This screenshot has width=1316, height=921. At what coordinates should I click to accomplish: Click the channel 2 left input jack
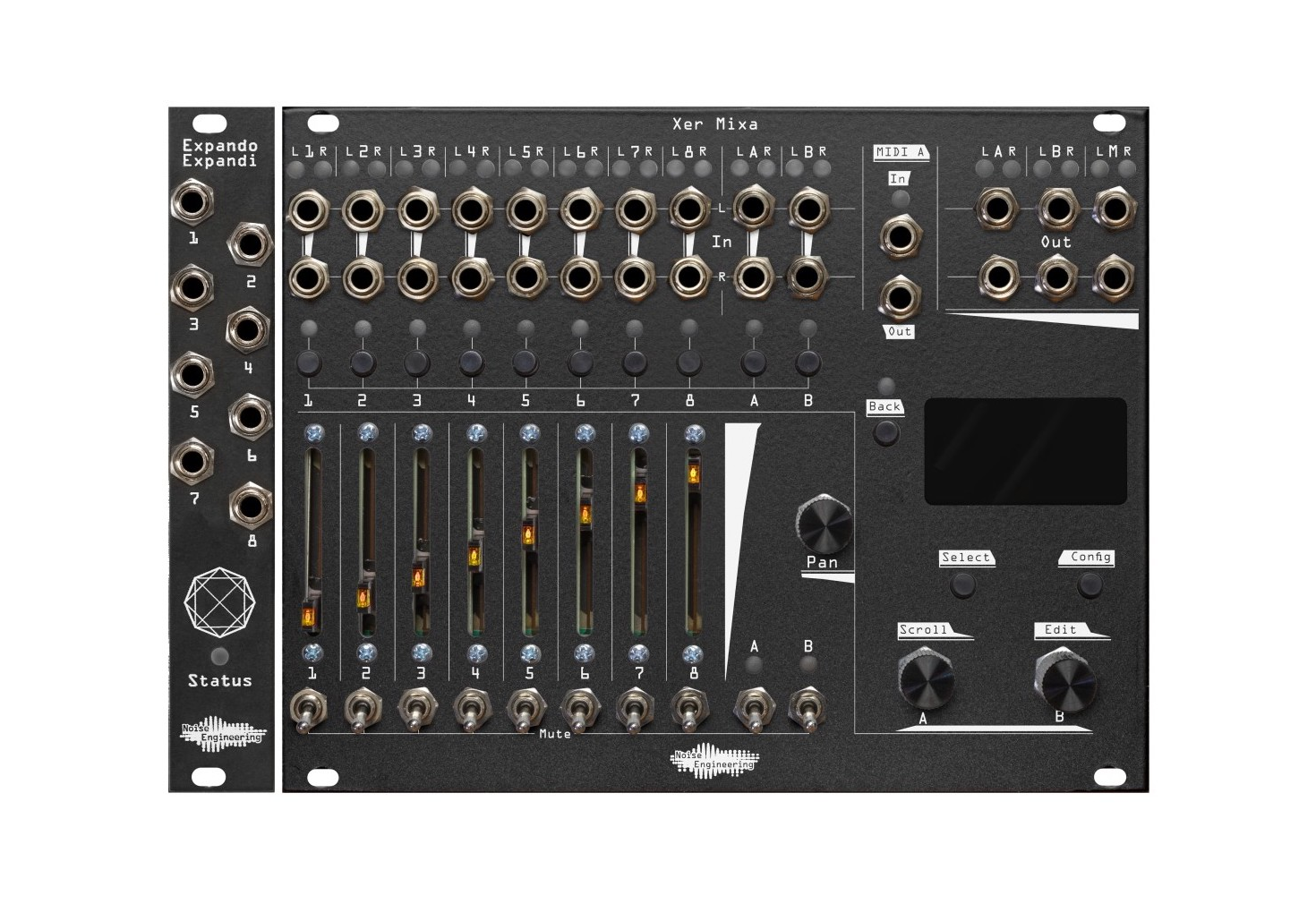pyautogui.click(x=363, y=212)
